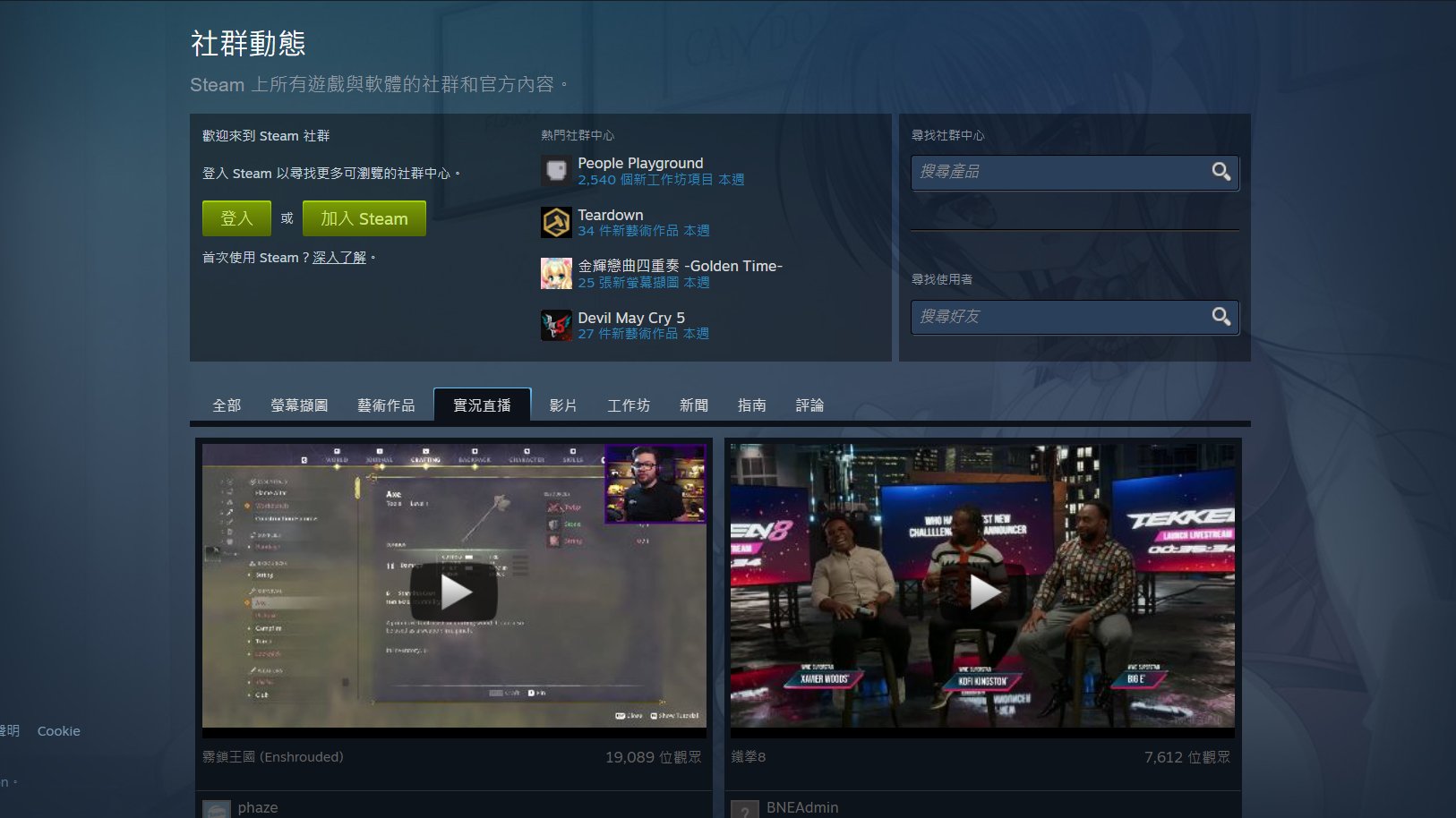The width and height of the screenshot is (1456, 818).
Task: Click 2,540 個新工作坊項目 本週 text
Action: click(661, 180)
